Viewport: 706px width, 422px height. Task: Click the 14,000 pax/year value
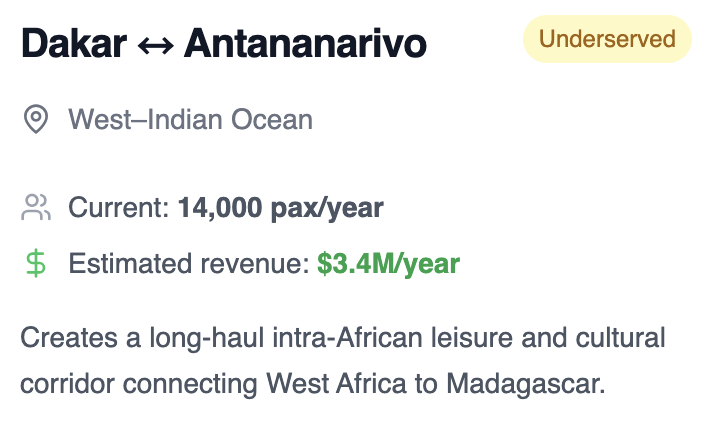point(281,208)
